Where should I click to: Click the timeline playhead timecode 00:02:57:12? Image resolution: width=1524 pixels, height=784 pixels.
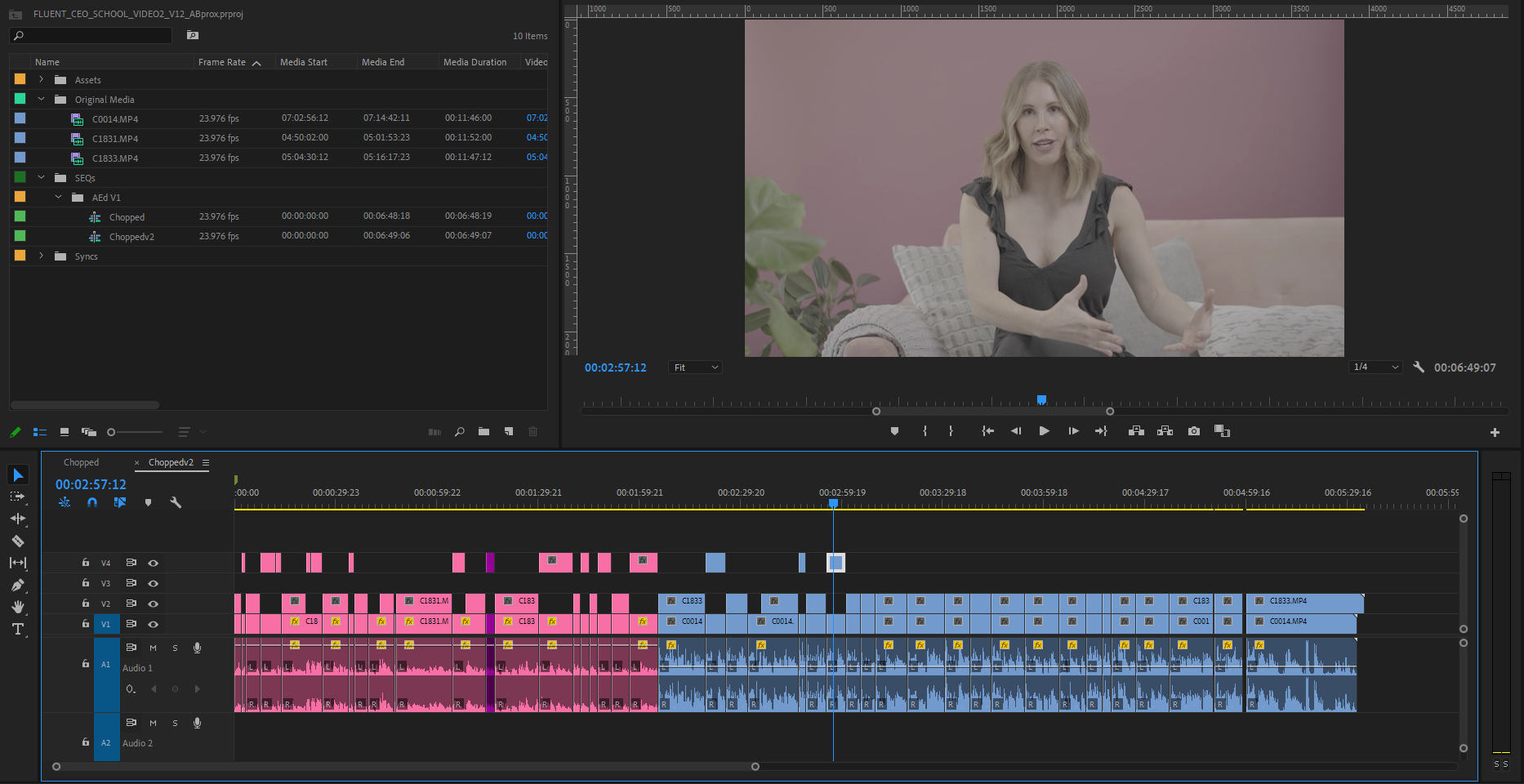91,484
